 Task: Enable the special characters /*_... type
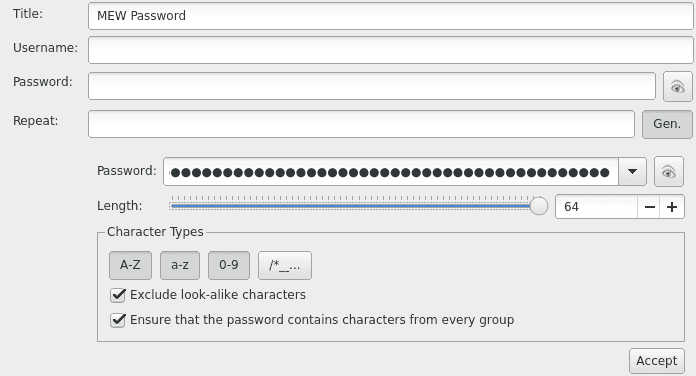pyautogui.click(x=285, y=265)
